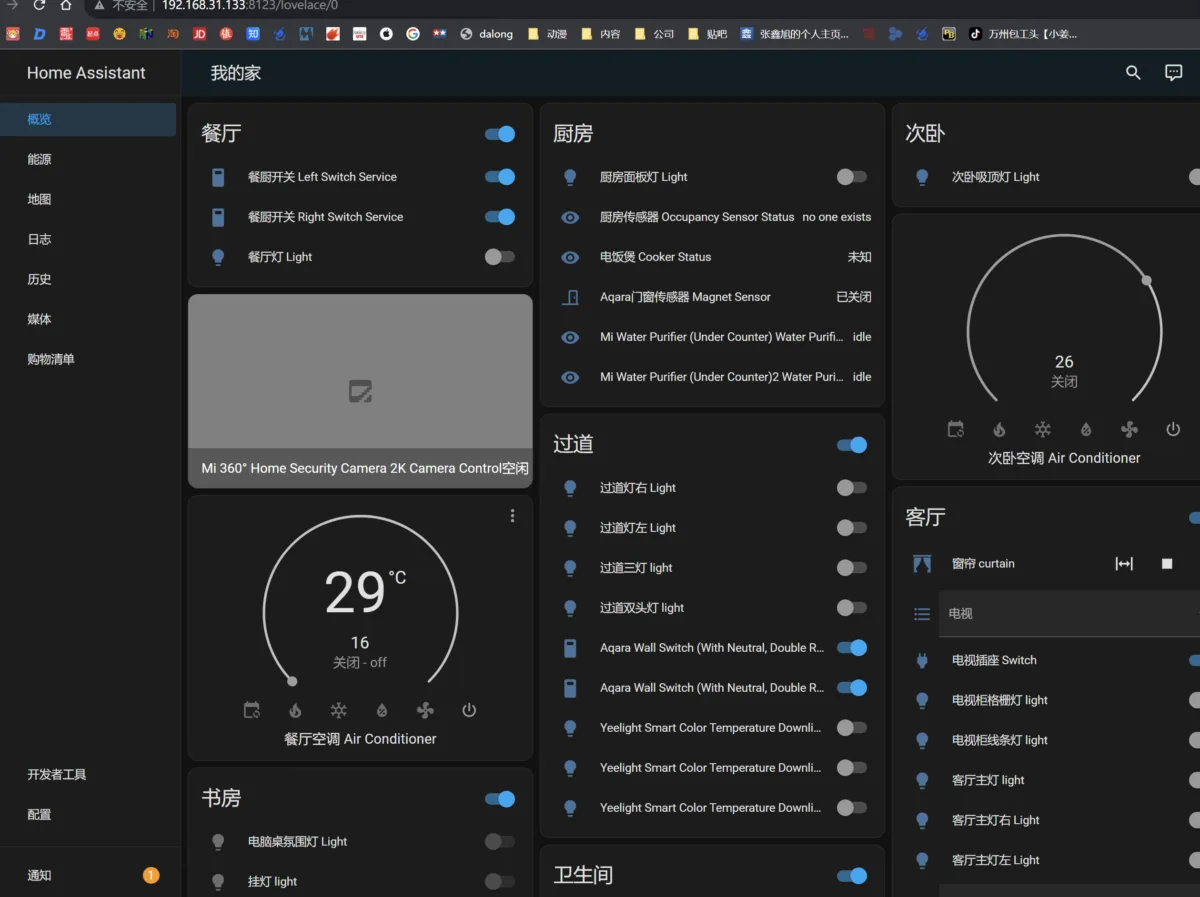Select fan-only mode on 次卧空调
The image size is (1200, 897).
(1129, 430)
